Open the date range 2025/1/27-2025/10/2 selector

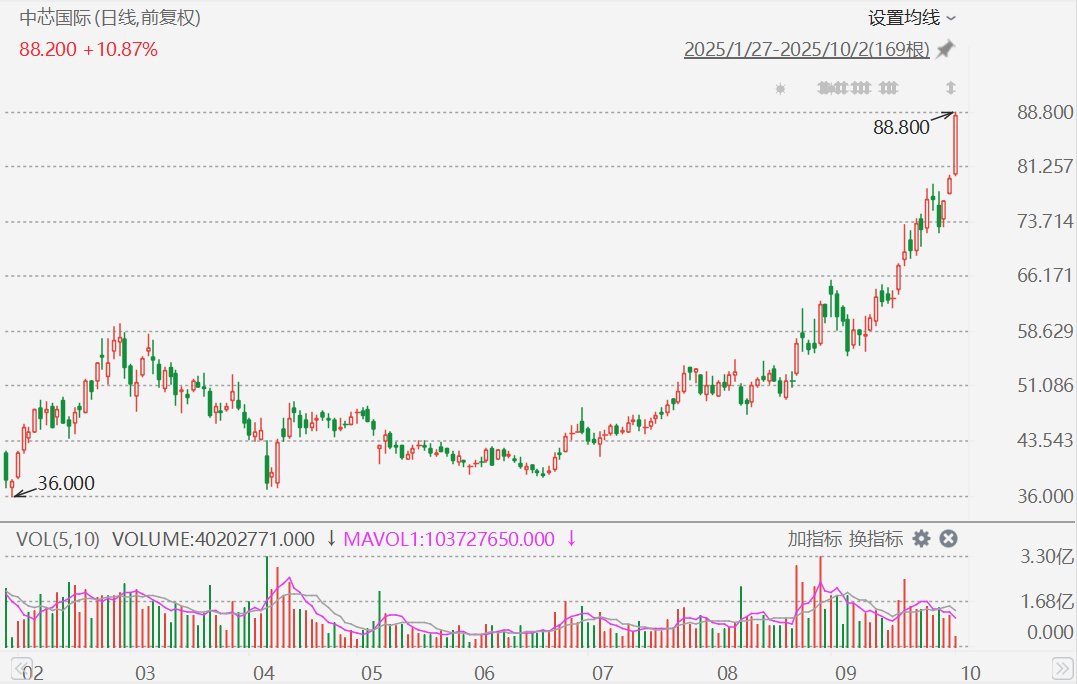click(x=806, y=49)
